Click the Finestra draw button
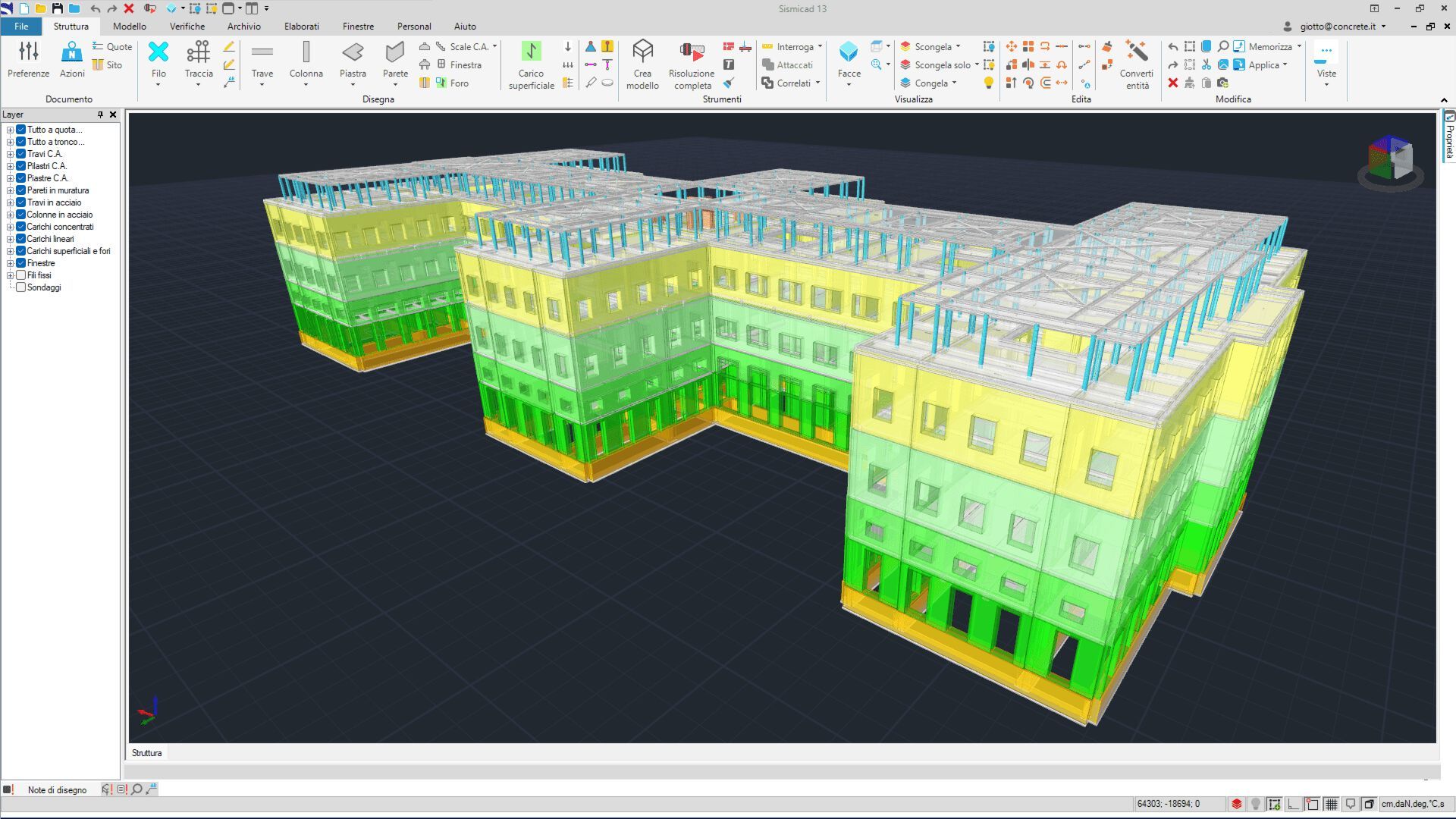1456x819 pixels. coord(460,65)
